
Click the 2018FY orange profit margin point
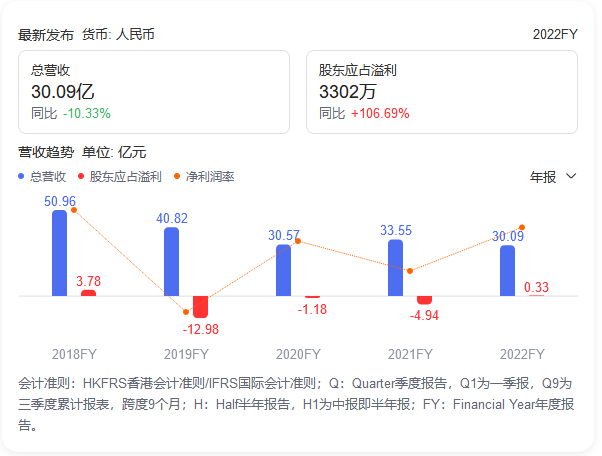click(x=74, y=210)
